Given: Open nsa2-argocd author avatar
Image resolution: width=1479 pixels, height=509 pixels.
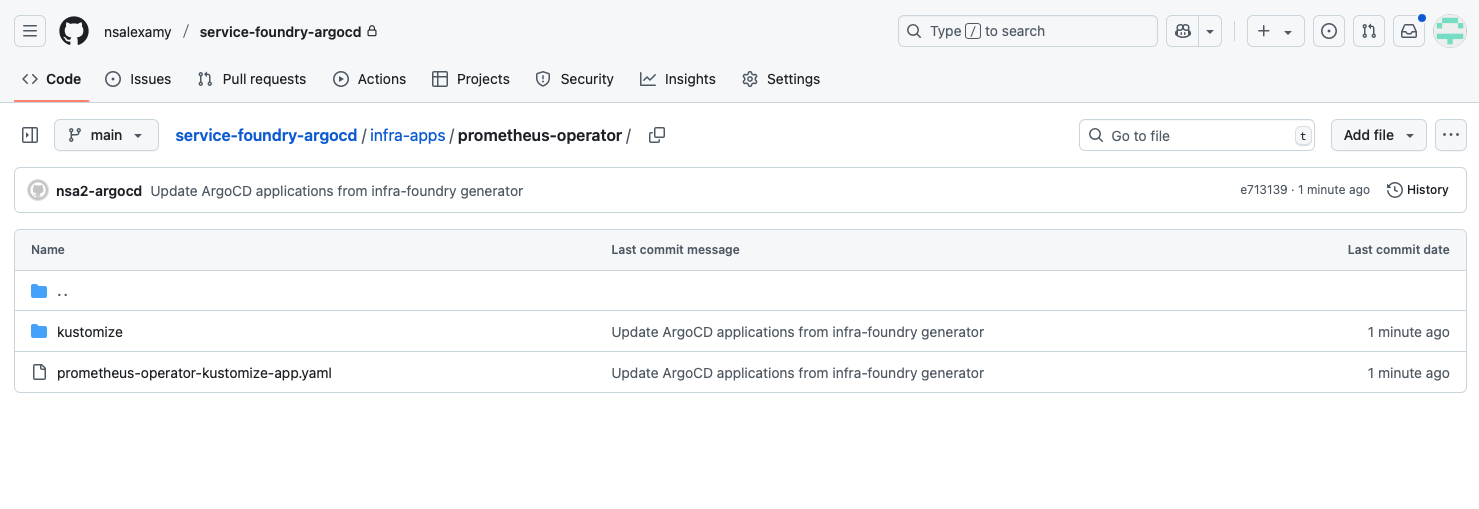Looking at the screenshot, I should pyautogui.click(x=38, y=190).
